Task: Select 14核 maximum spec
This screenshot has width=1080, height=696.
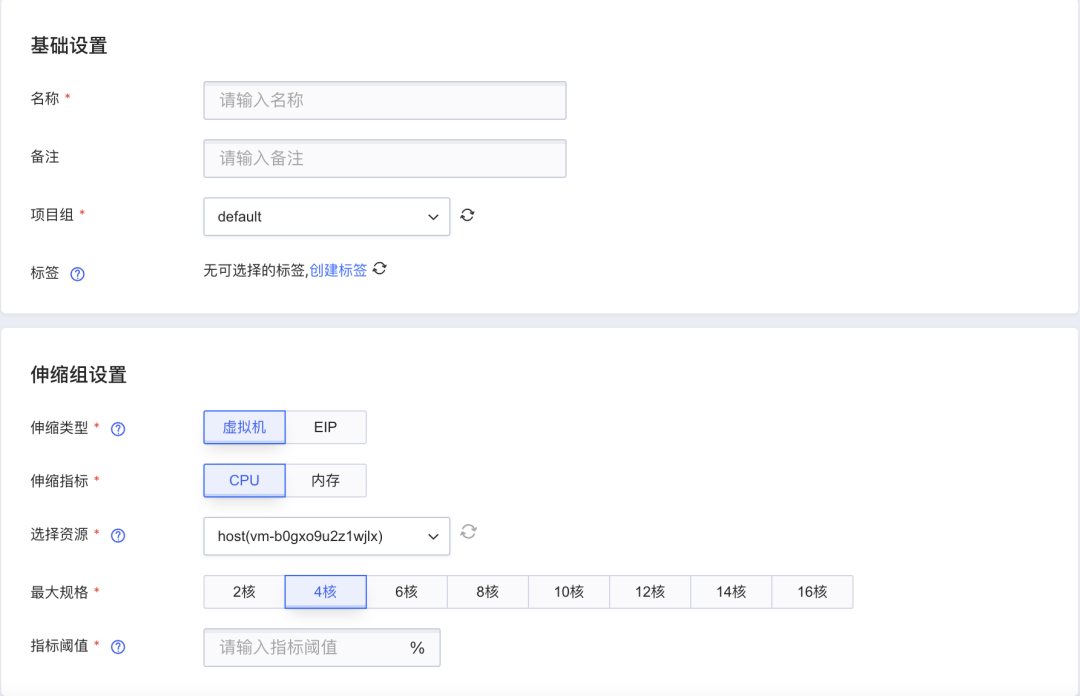Action: pos(732,592)
